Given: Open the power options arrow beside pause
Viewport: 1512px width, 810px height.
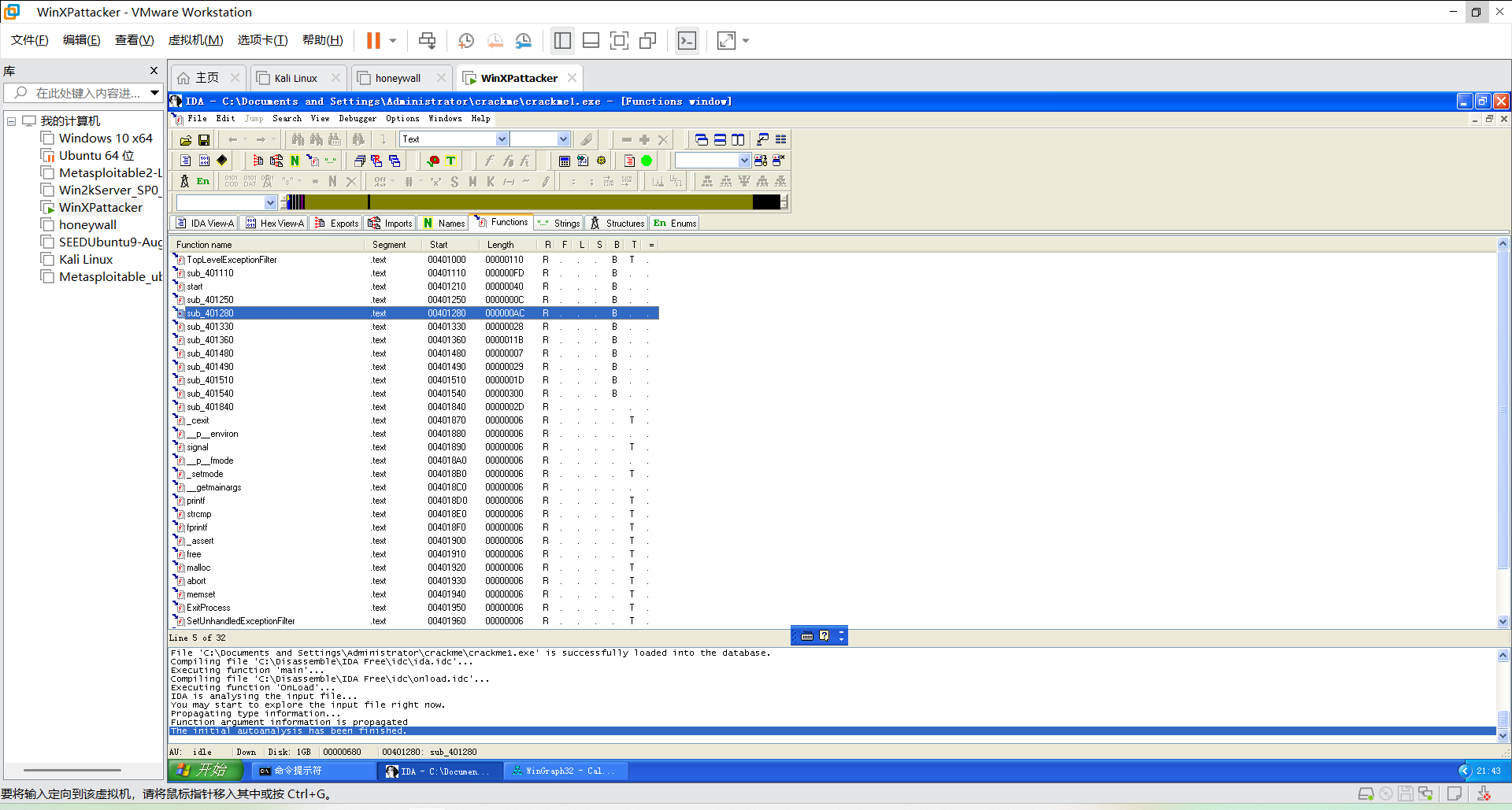Looking at the screenshot, I should (x=392, y=40).
